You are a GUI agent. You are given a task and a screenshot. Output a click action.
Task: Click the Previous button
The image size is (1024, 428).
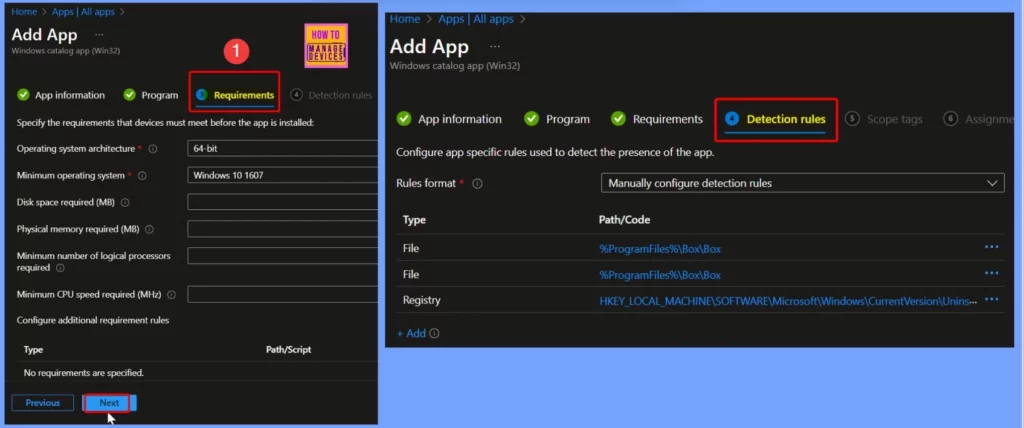pyautogui.click(x=42, y=403)
